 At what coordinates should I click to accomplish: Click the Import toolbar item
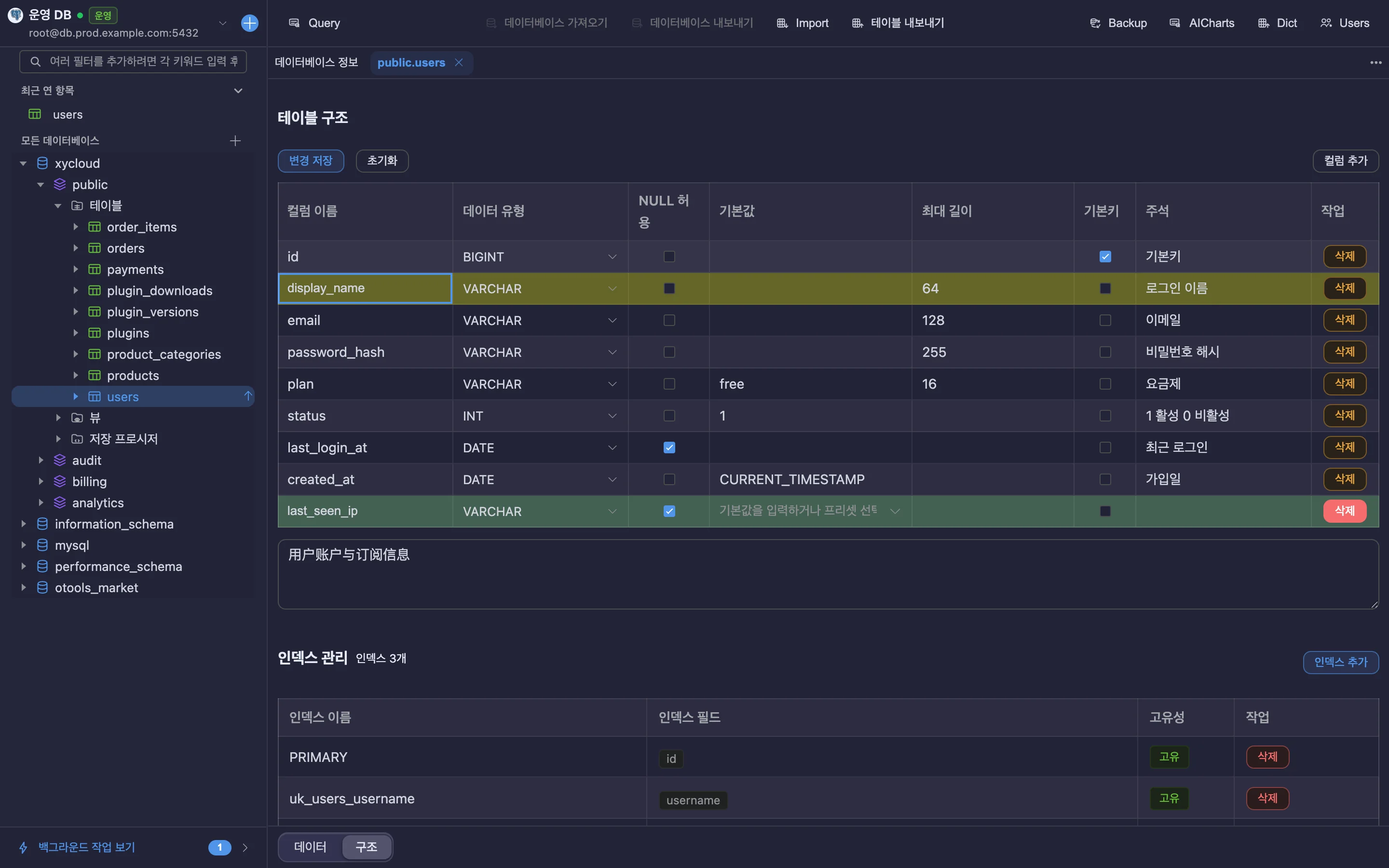point(803,23)
